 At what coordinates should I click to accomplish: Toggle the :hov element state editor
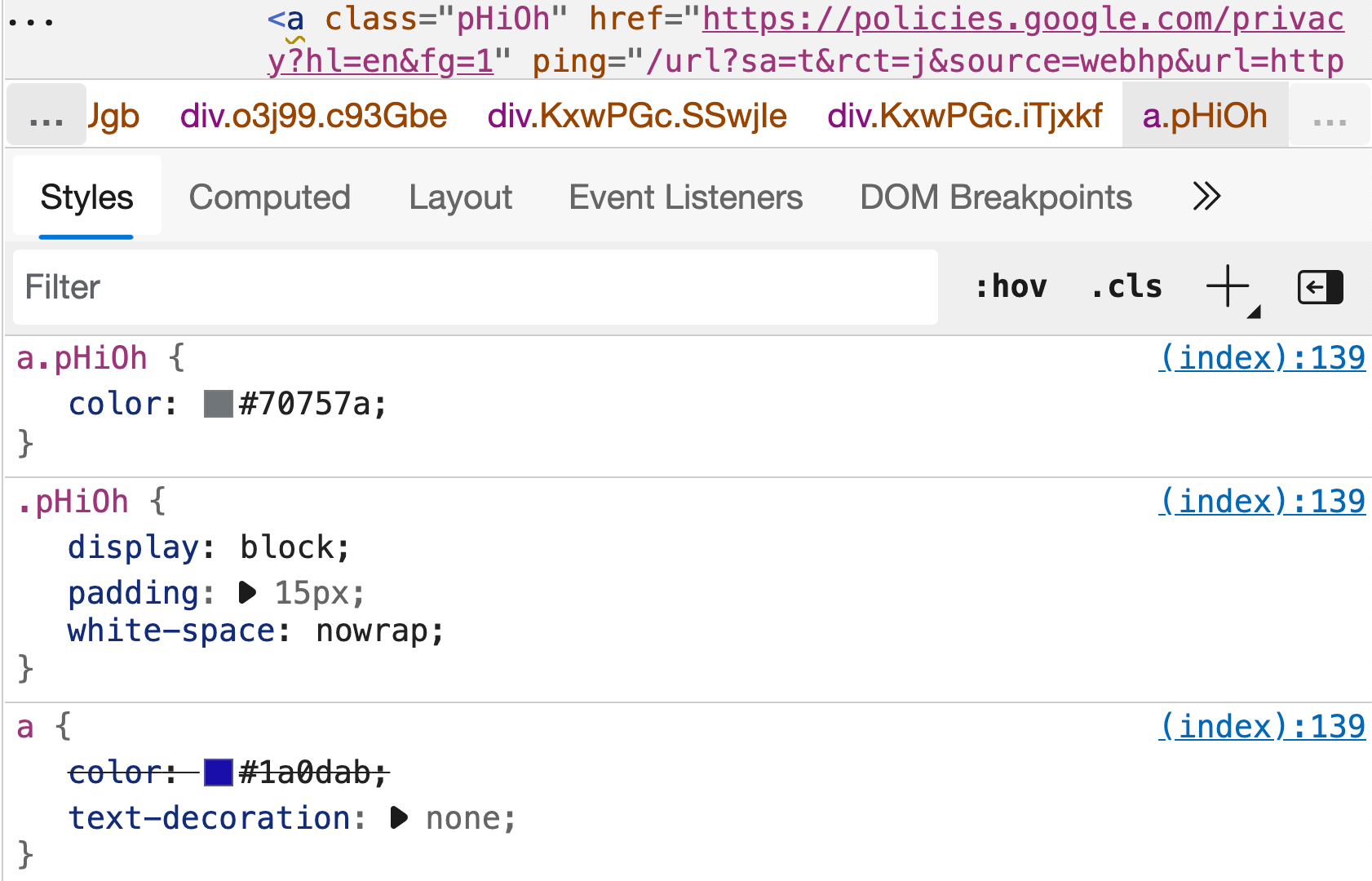(1011, 286)
